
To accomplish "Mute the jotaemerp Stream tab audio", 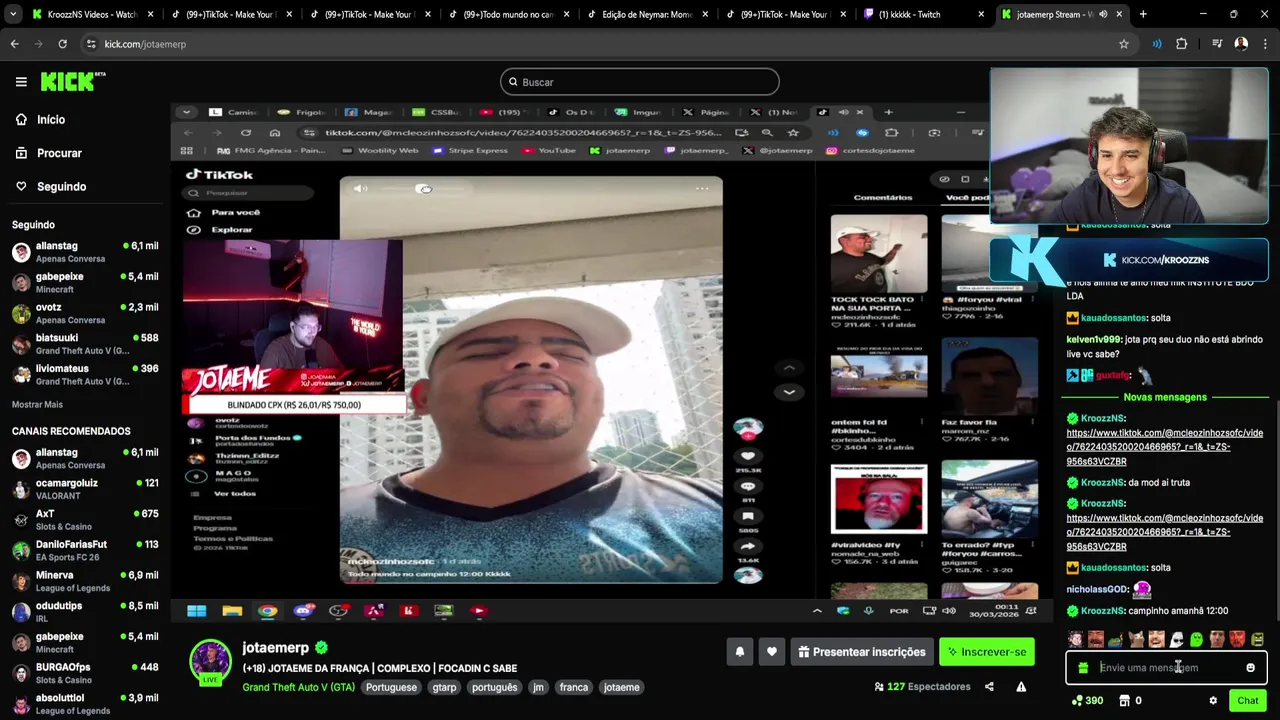I will (1103, 14).
